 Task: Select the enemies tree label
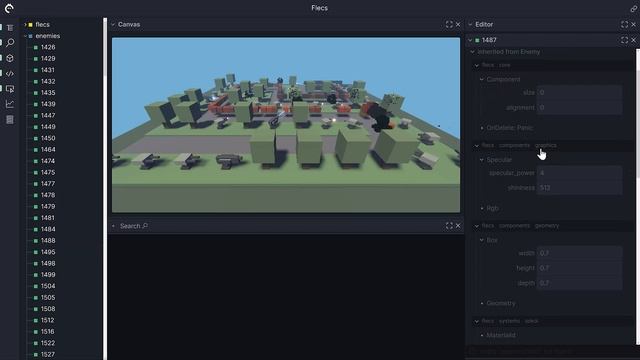48,36
